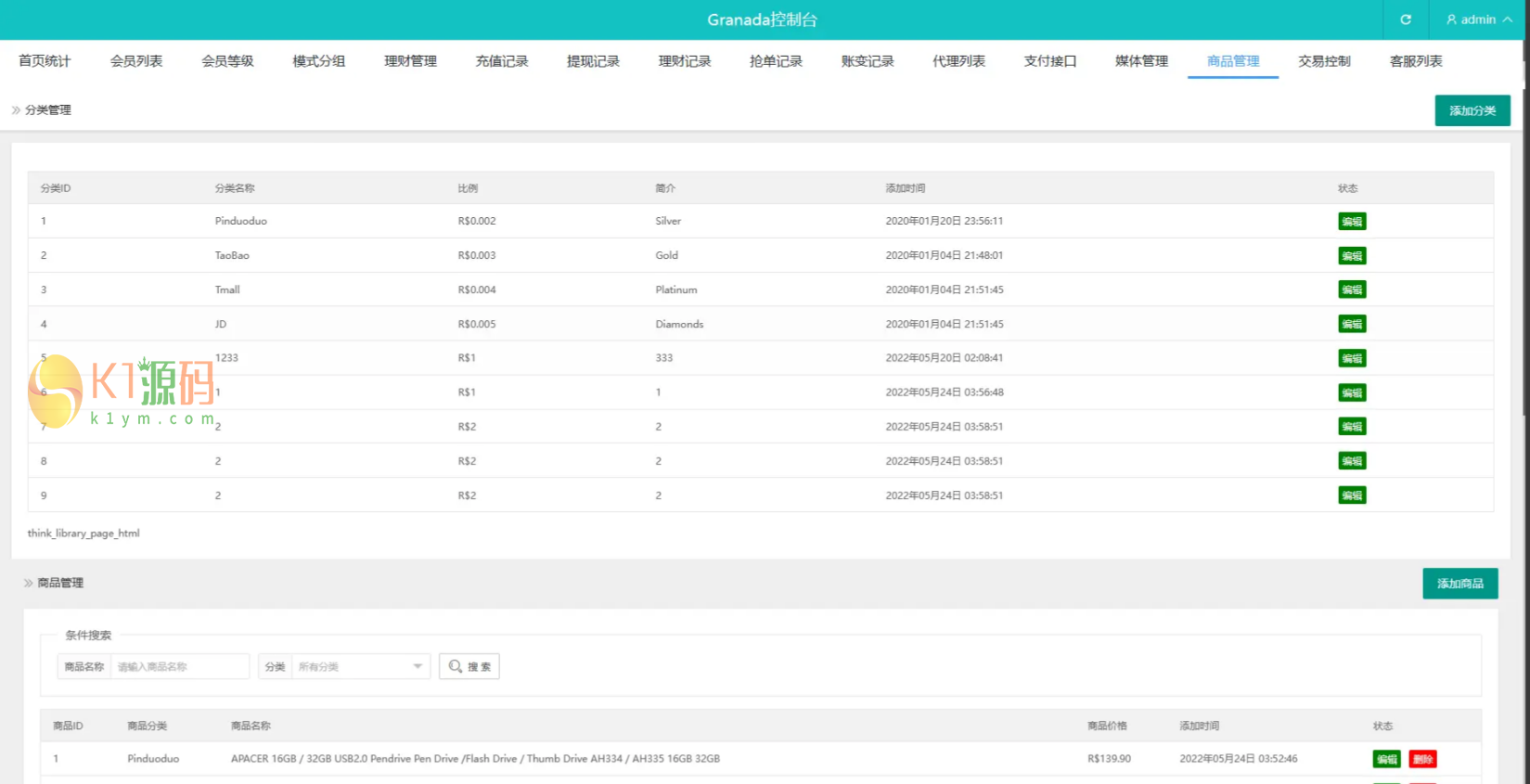
Task: Select the 交易控制 tab
Action: click(x=1324, y=61)
